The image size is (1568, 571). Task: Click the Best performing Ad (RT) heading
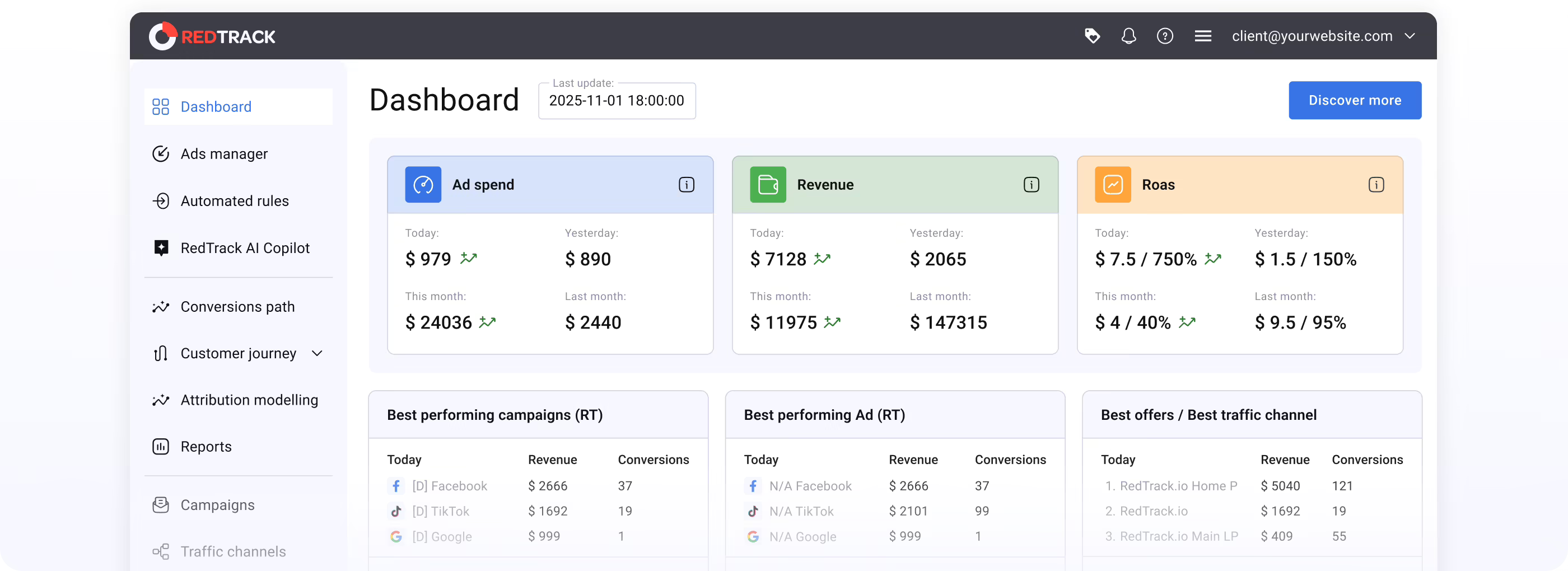(824, 415)
